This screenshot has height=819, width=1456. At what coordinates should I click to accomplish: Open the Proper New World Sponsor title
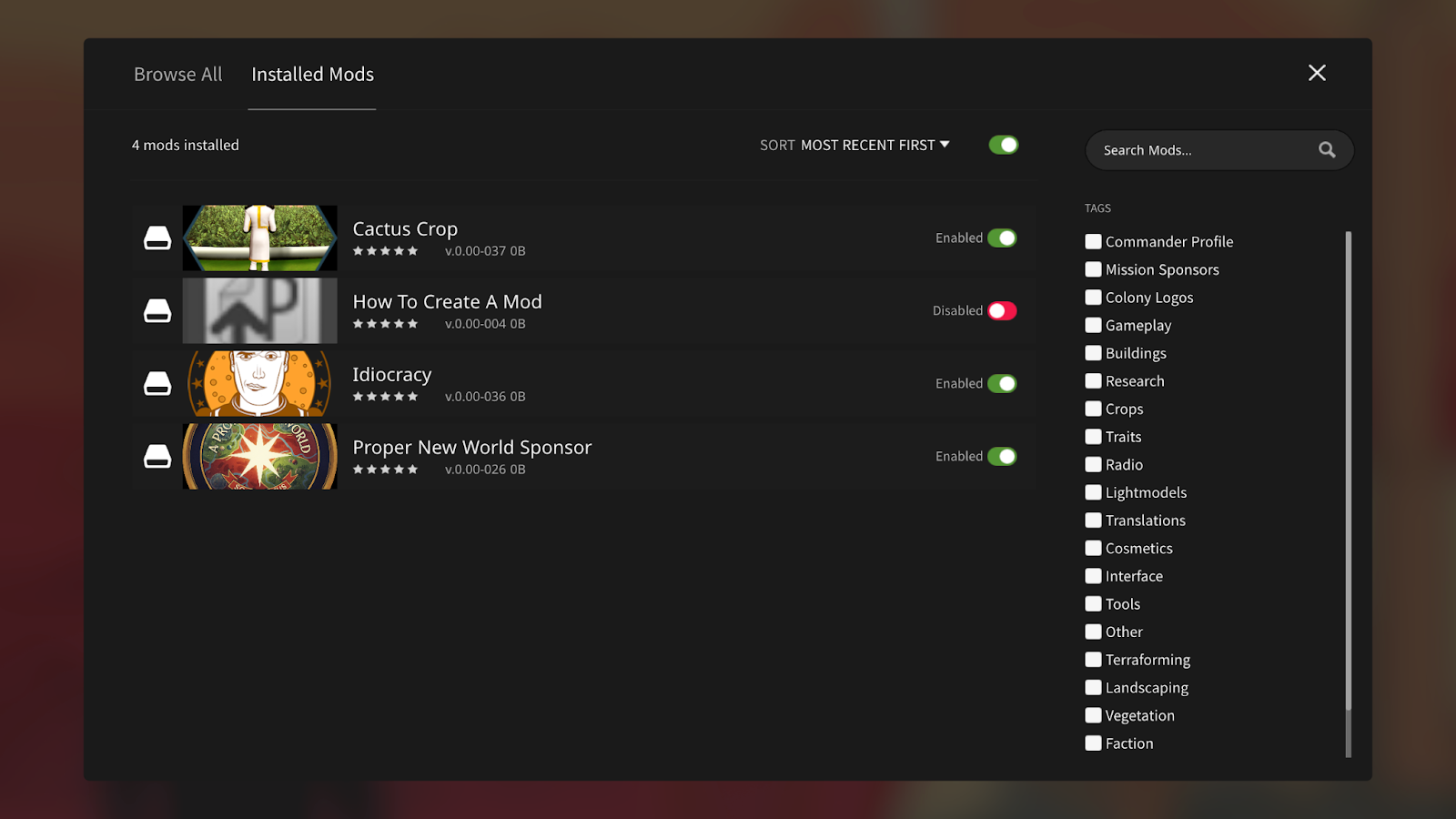(x=472, y=448)
